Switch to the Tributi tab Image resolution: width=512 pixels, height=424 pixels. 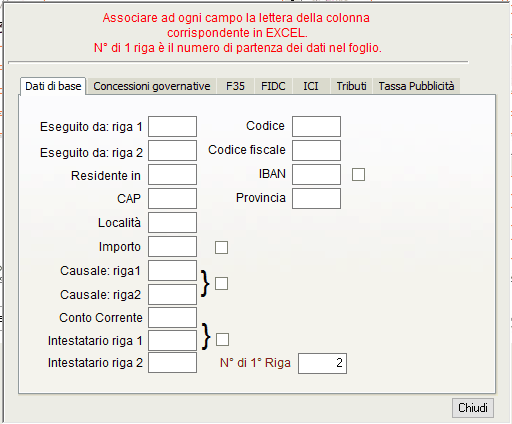click(x=351, y=86)
